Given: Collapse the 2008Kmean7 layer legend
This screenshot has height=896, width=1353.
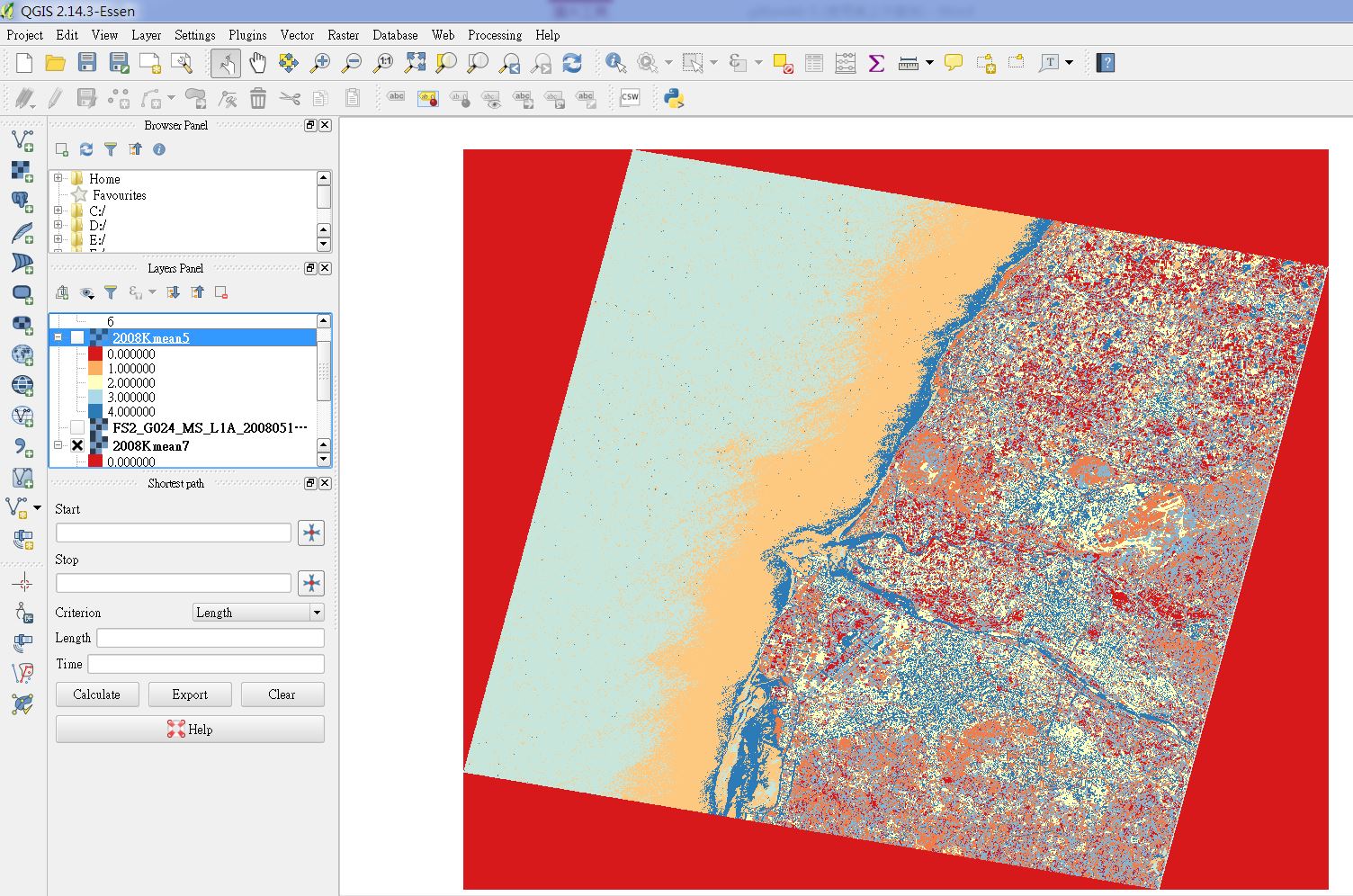Looking at the screenshot, I should [x=58, y=445].
